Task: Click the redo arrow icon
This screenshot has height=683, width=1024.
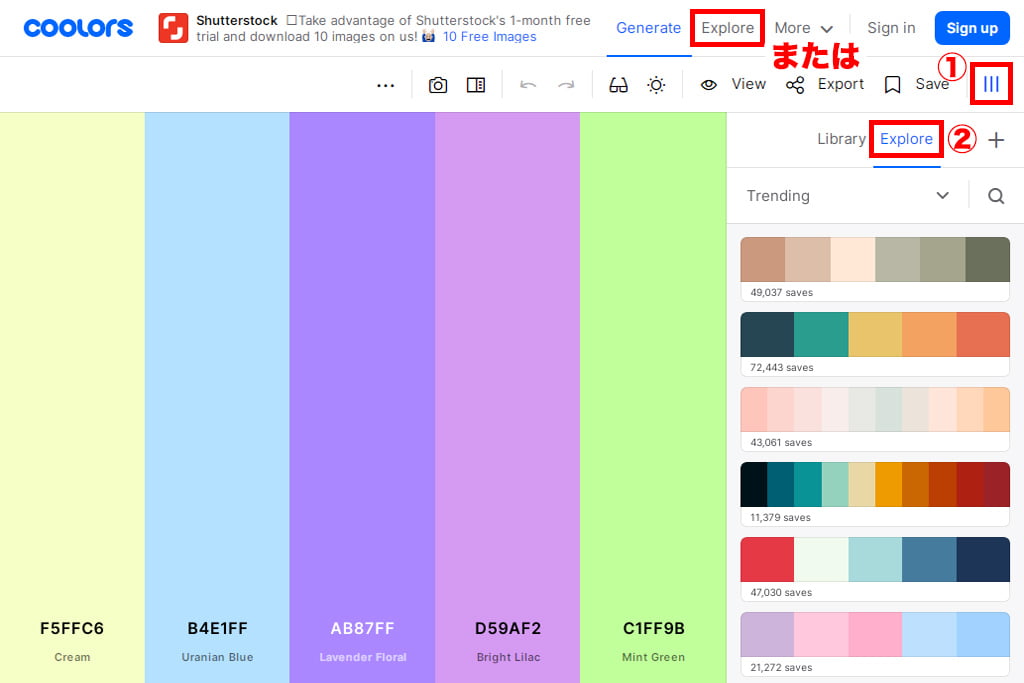Action: (566, 85)
